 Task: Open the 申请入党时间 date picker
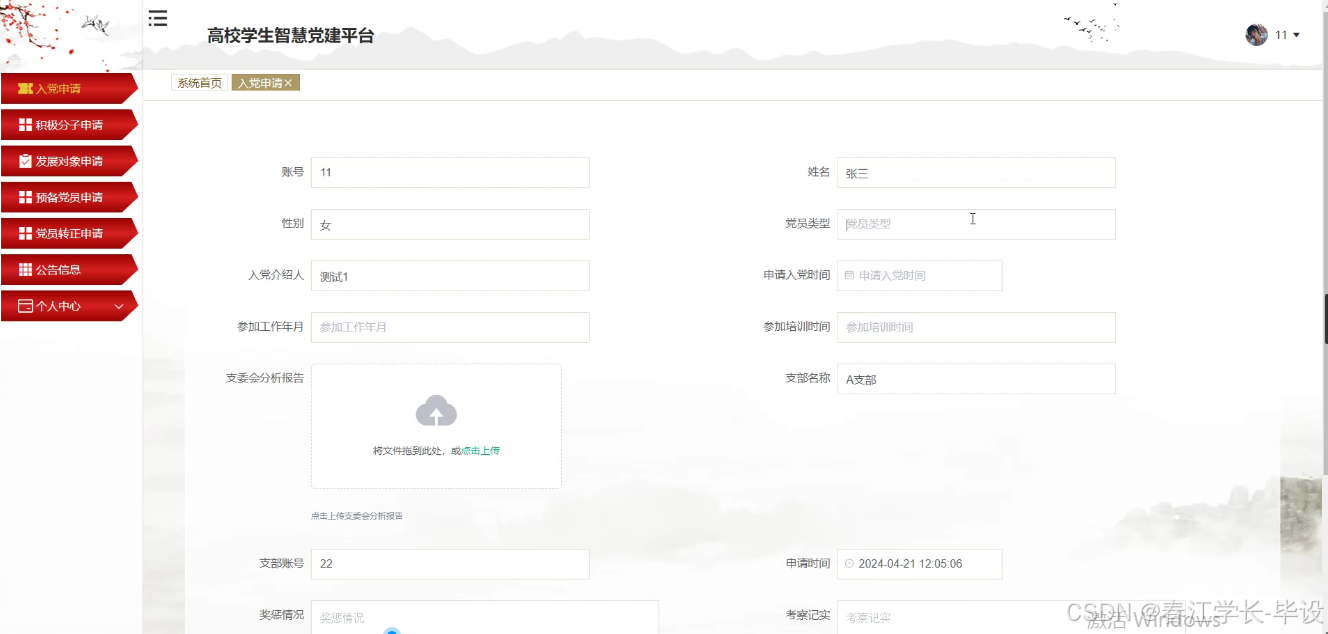pos(920,275)
